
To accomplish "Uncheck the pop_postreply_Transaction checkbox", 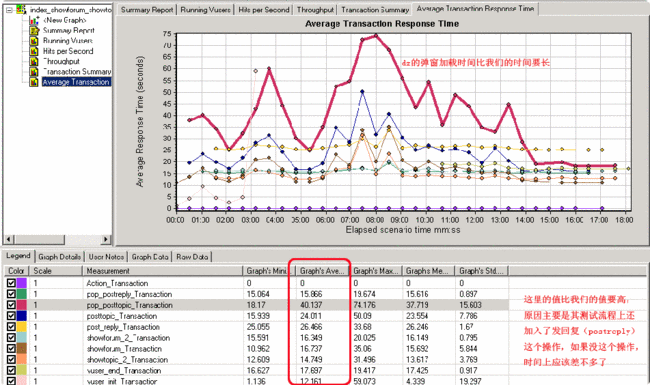I will pos(11,294).
